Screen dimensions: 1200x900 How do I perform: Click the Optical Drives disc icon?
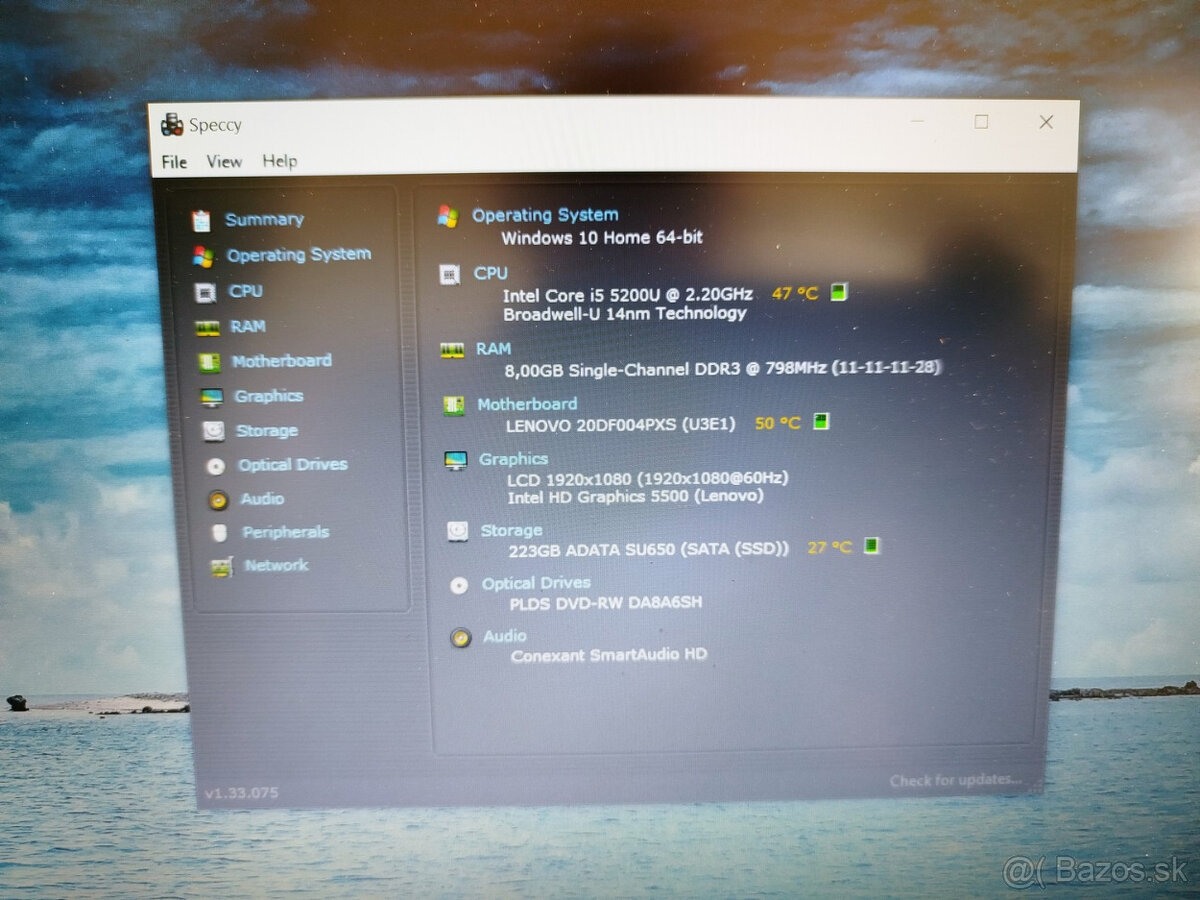214,464
